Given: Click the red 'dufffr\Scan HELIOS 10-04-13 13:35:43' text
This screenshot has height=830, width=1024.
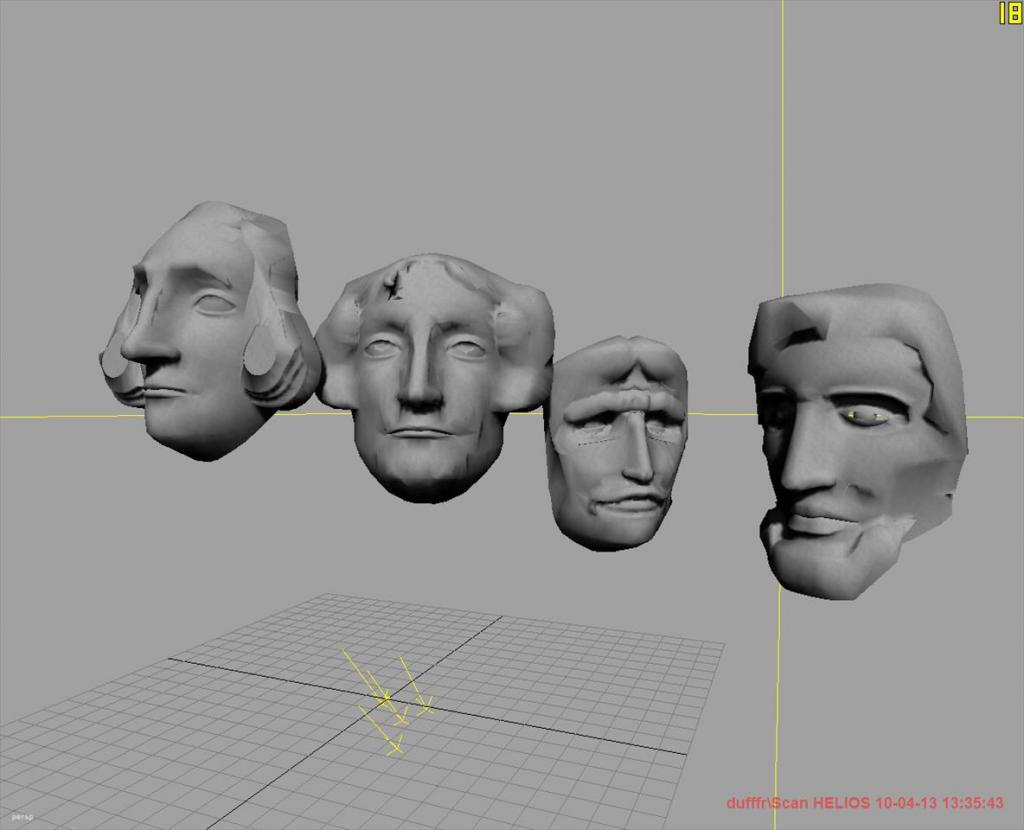Looking at the screenshot, I should [x=865, y=803].
